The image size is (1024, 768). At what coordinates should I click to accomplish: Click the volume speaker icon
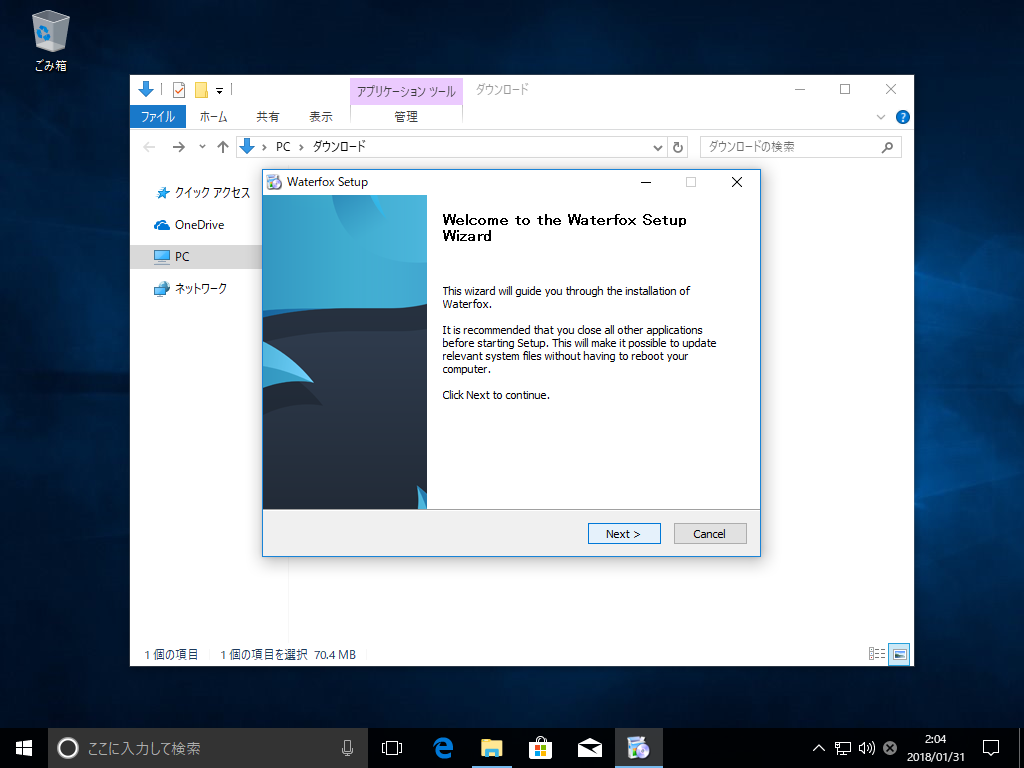tap(867, 748)
